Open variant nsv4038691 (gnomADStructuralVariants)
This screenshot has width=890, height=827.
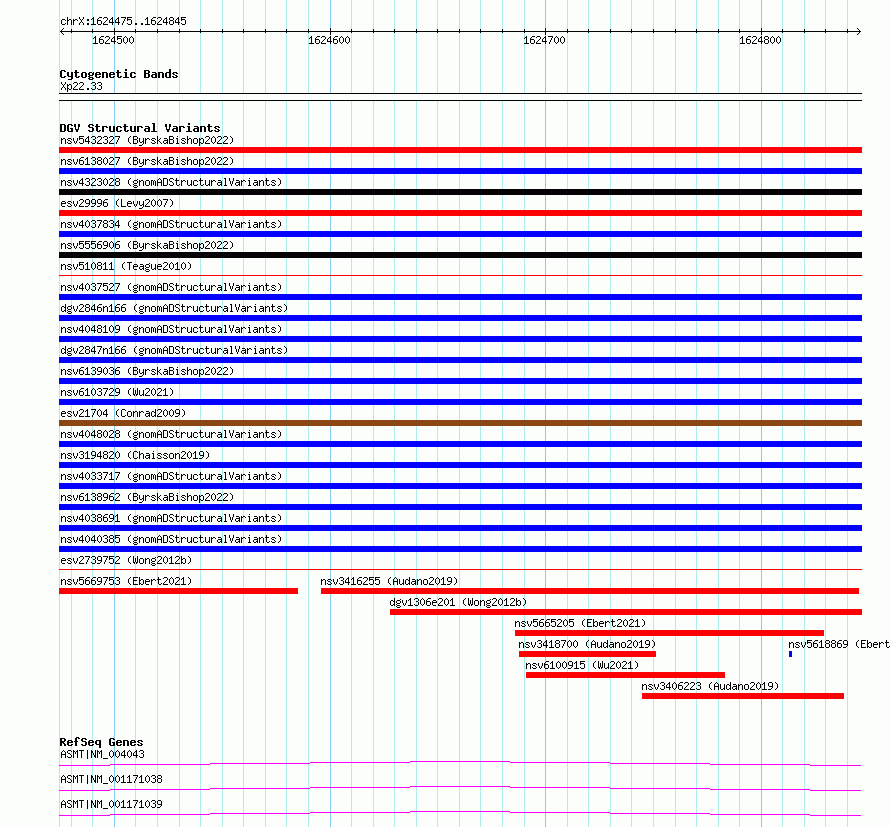[x=171, y=518]
